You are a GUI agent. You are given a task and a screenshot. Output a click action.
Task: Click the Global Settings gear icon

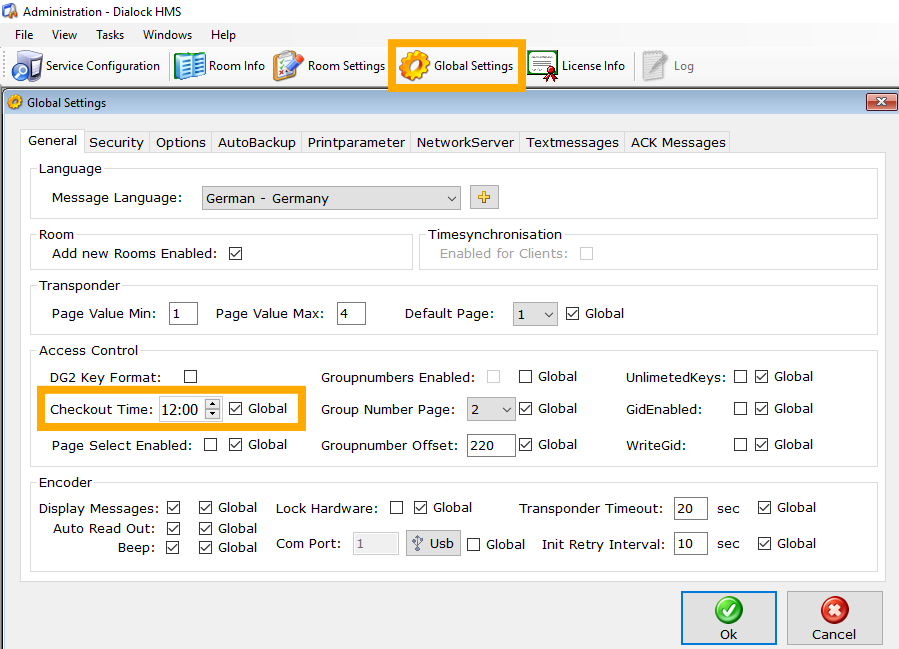point(415,66)
